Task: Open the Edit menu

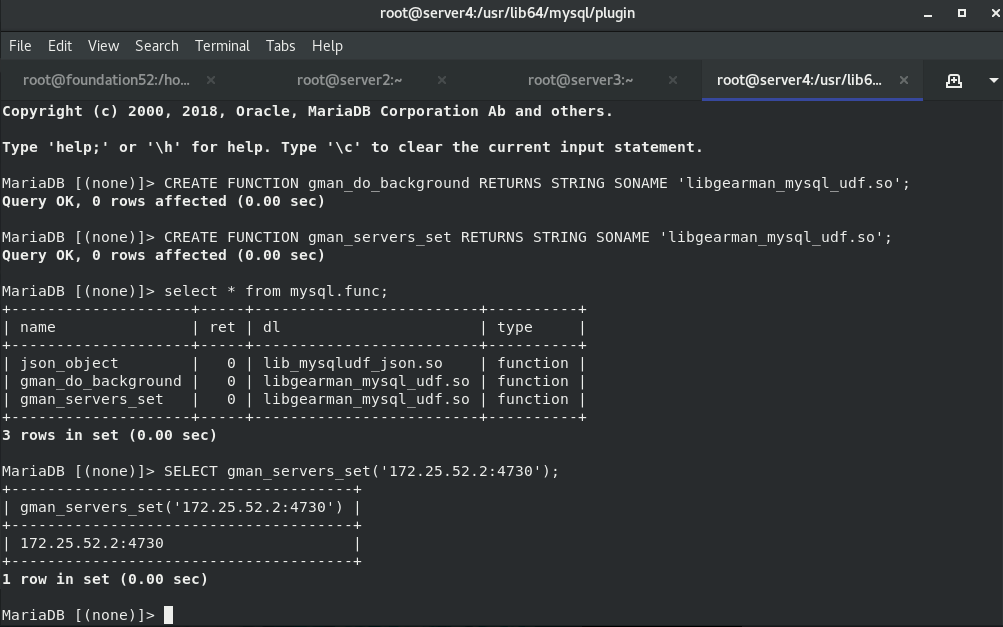Action: pos(59,46)
